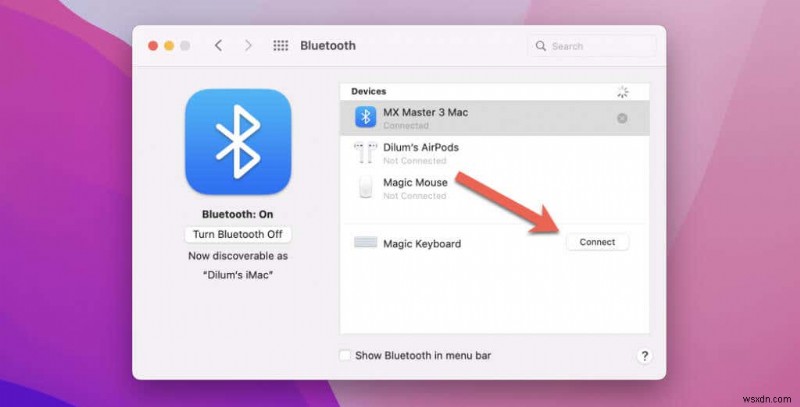Click the search magnifying glass icon
800x407 pixels.
pyautogui.click(x=541, y=46)
